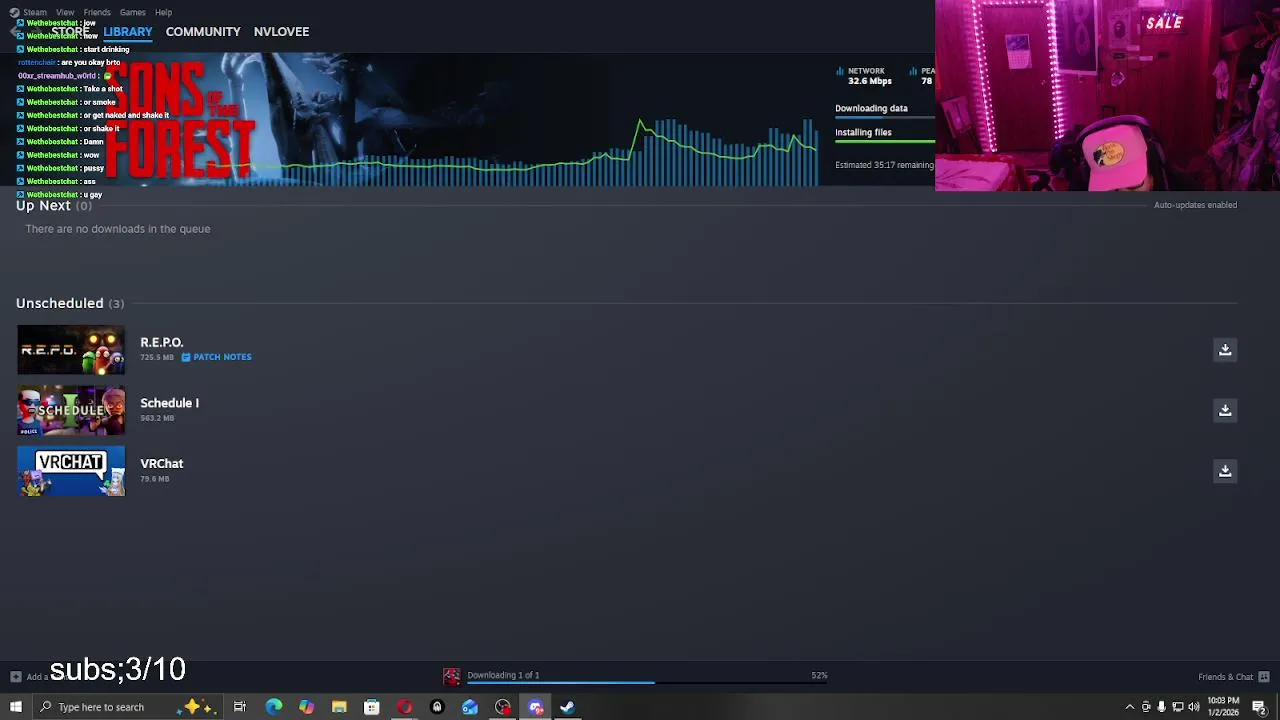Click the microphone icon in system tray
This screenshot has width=1280, height=720.
[x=1162, y=707]
